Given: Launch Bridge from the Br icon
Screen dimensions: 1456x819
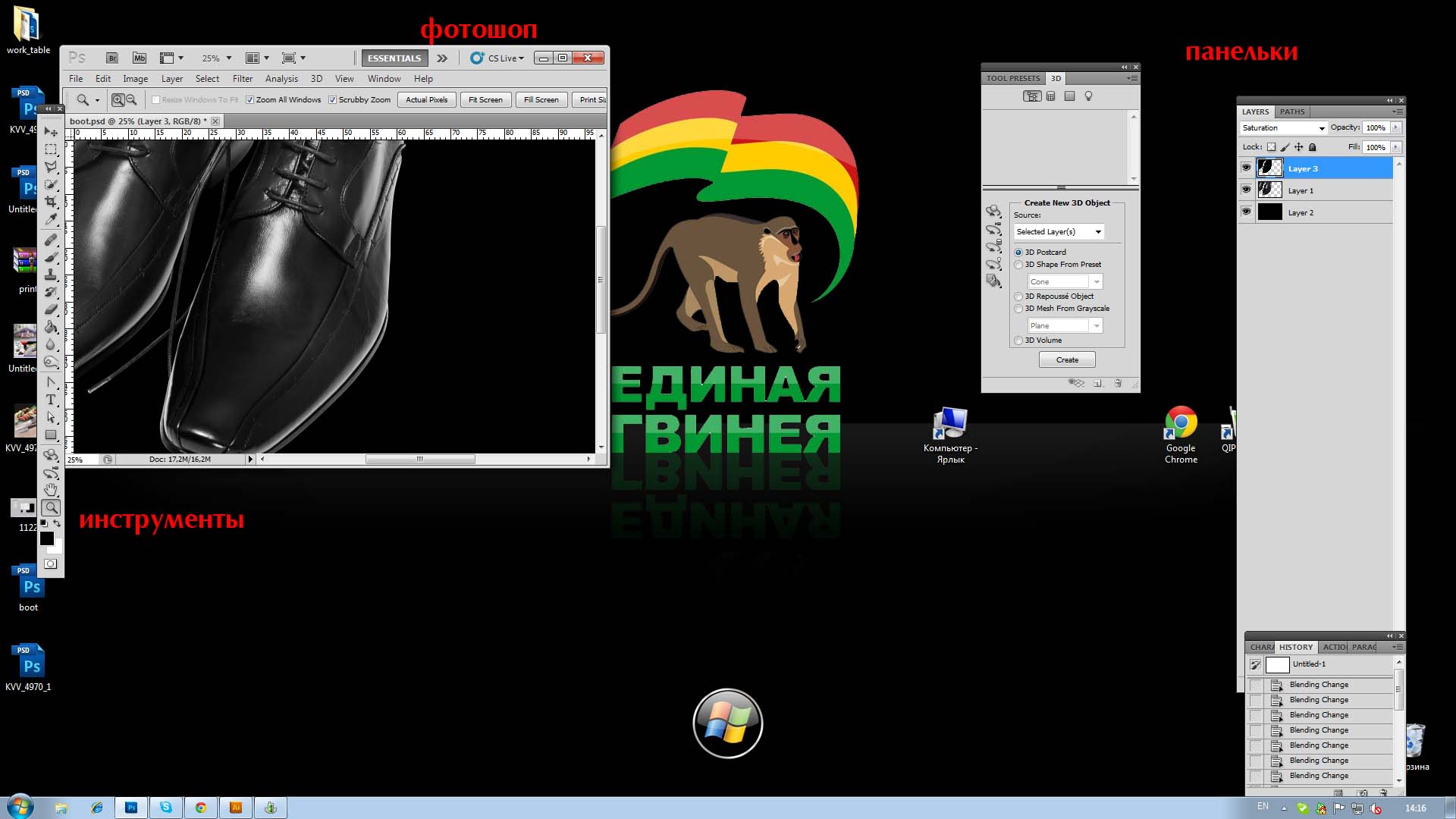Looking at the screenshot, I should coord(112,58).
